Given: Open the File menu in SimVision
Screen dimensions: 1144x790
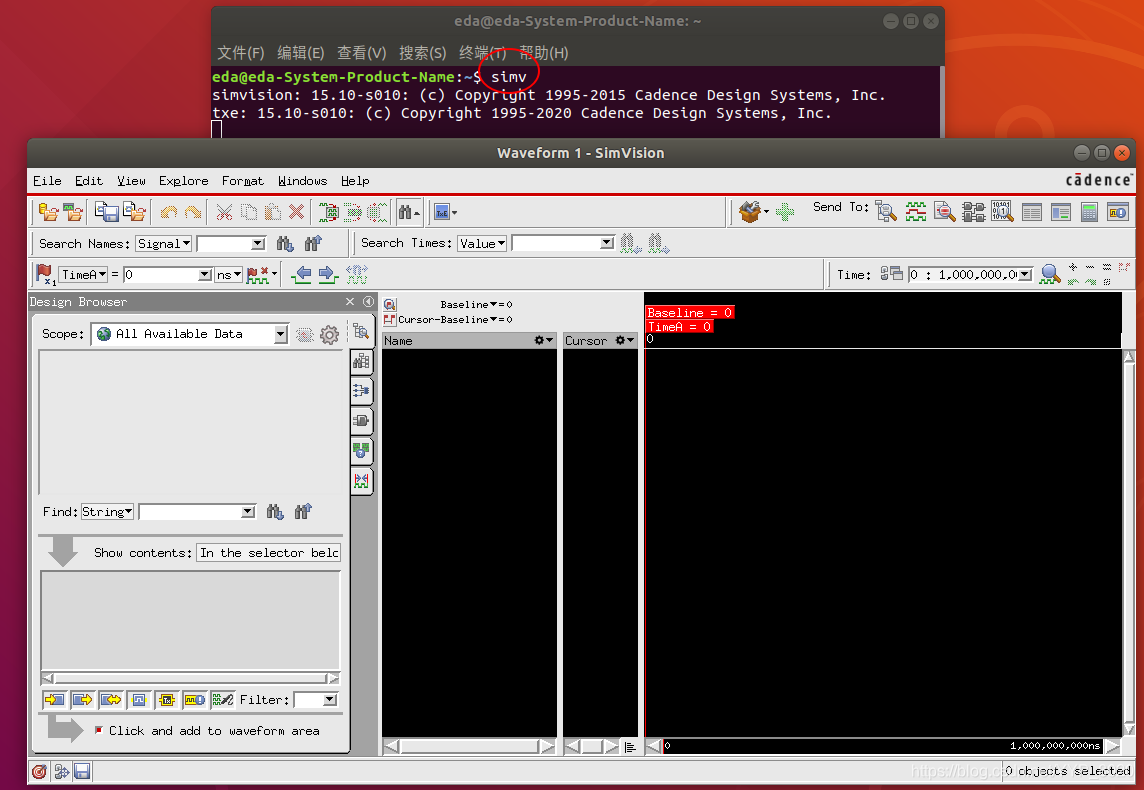Looking at the screenshot, I should coord(47,181).
